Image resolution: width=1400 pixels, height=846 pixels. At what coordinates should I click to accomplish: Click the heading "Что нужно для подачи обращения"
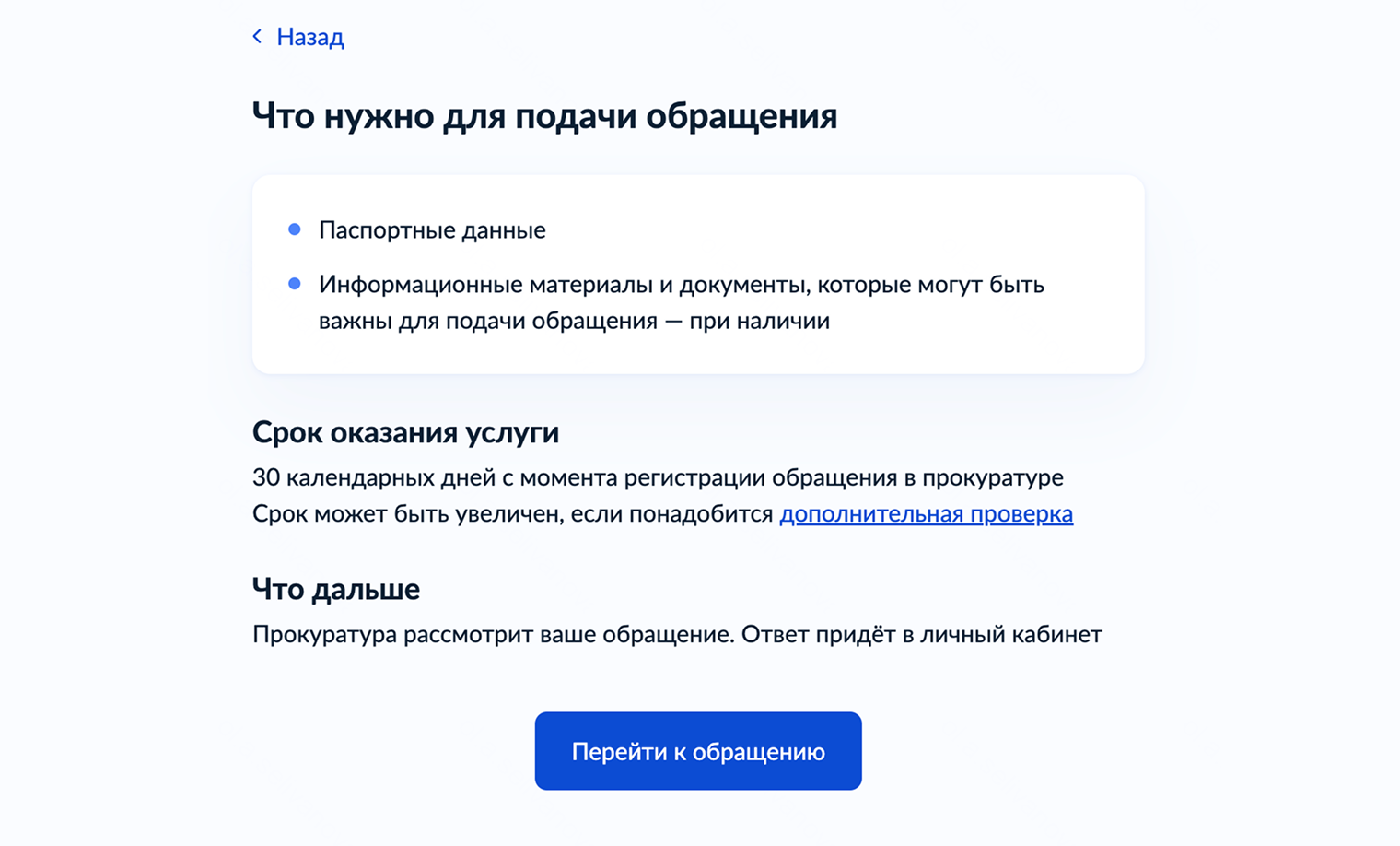point(544,116)
